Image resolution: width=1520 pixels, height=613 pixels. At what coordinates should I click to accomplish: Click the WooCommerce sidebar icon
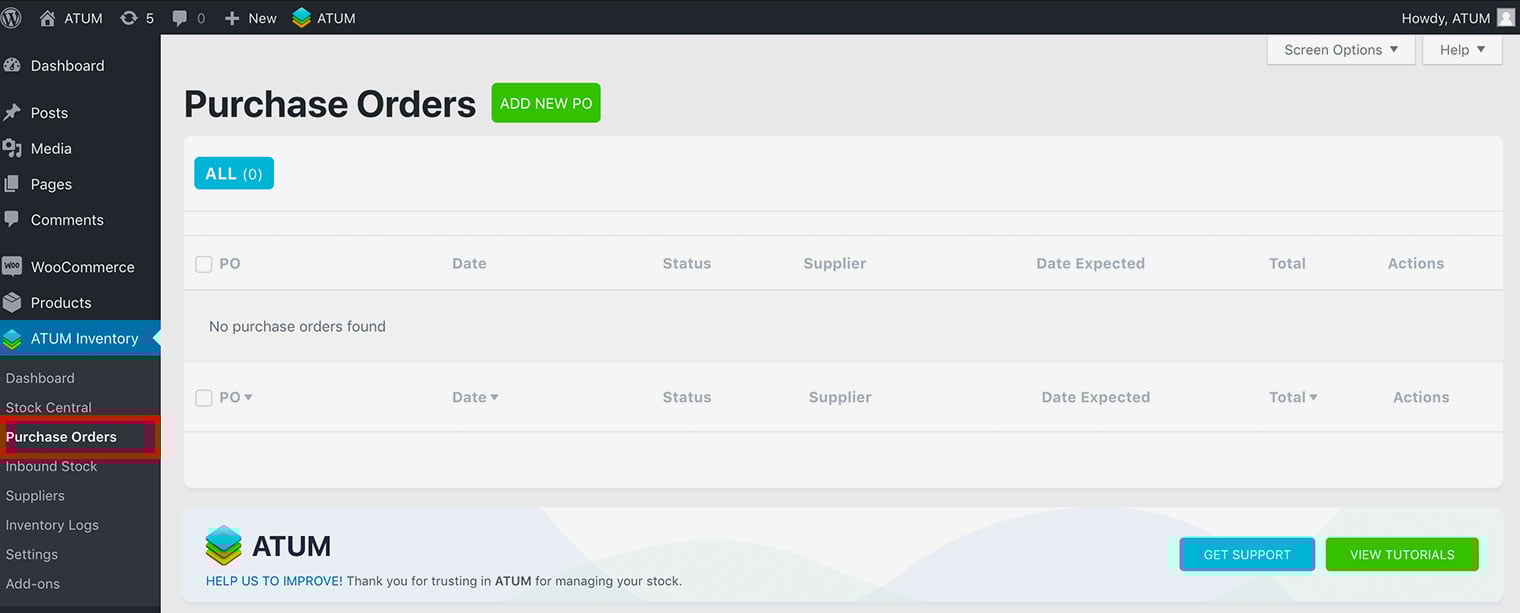[12, 267]
